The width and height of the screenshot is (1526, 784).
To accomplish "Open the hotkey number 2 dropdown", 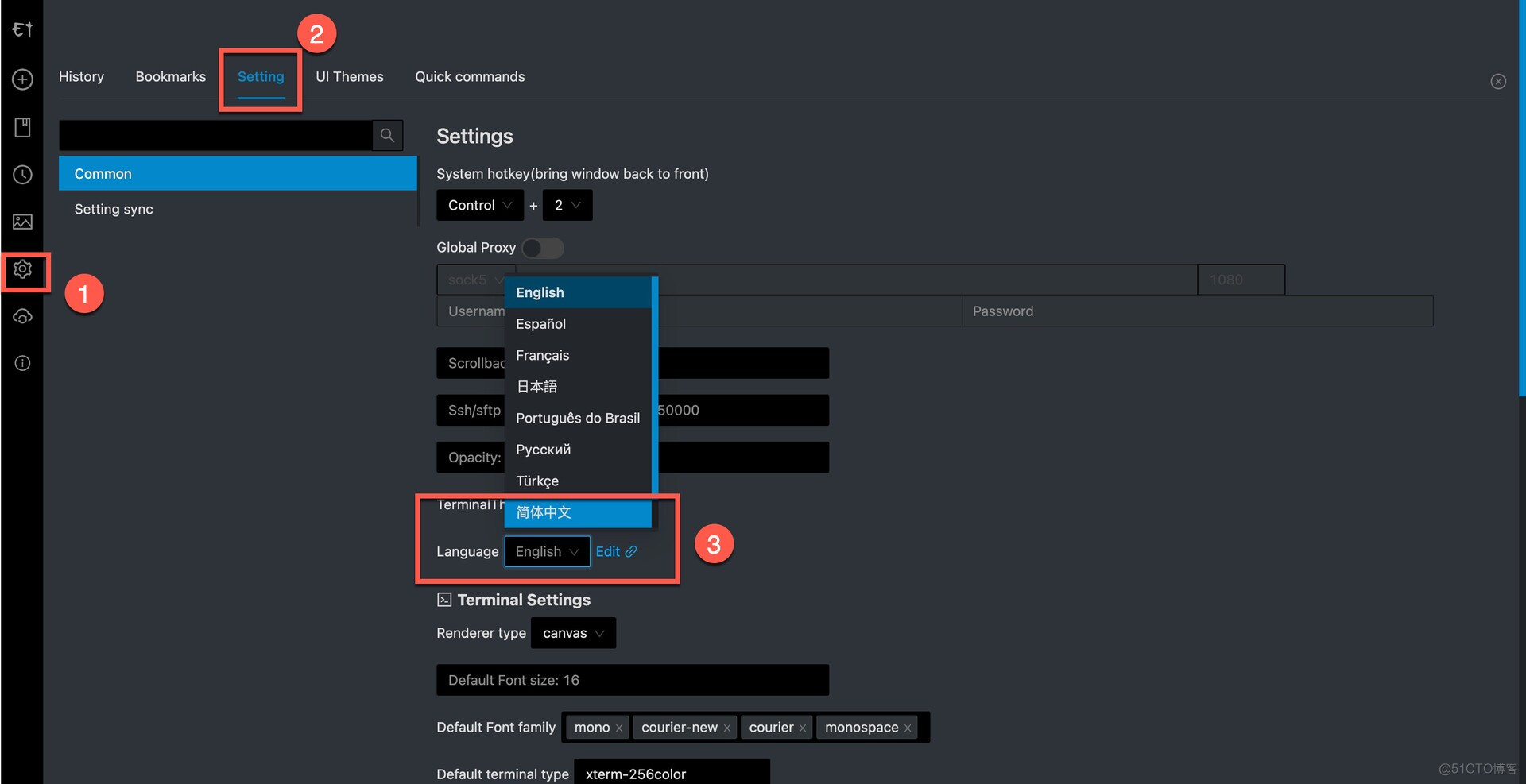I will (x=567, y=205).
